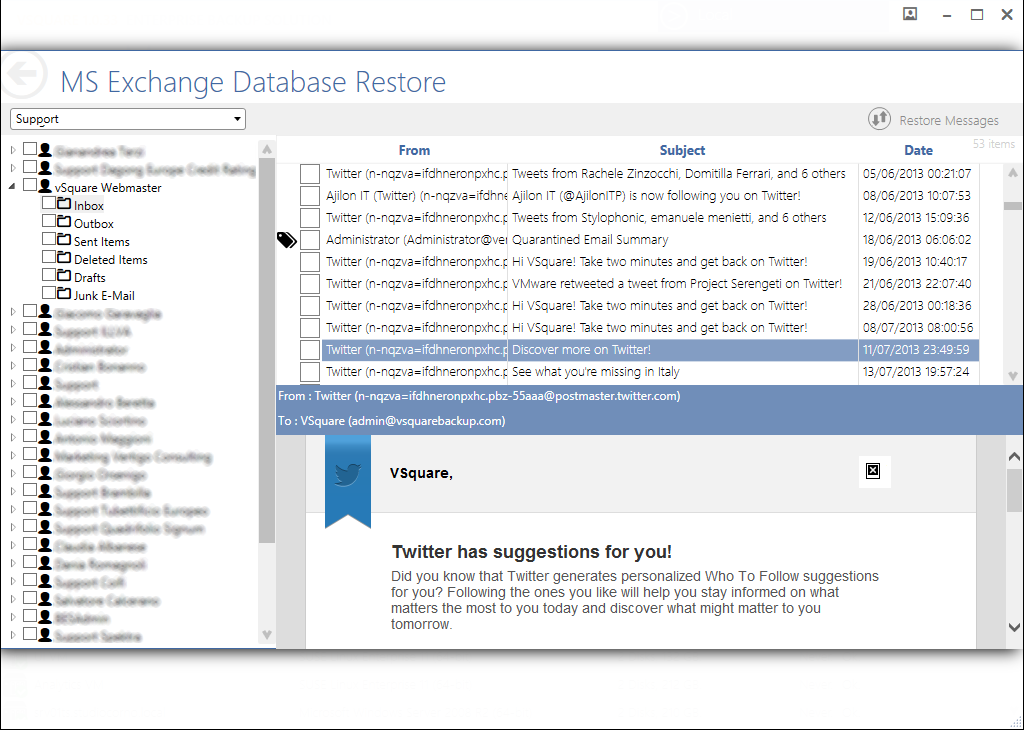
Task: Tick checkbox for the Ajilon IT message
Action: click(x=310, y=196)
